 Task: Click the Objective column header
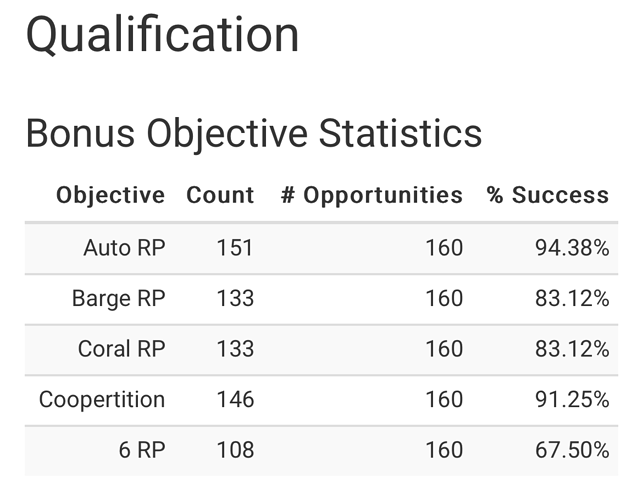pos(111,196)
